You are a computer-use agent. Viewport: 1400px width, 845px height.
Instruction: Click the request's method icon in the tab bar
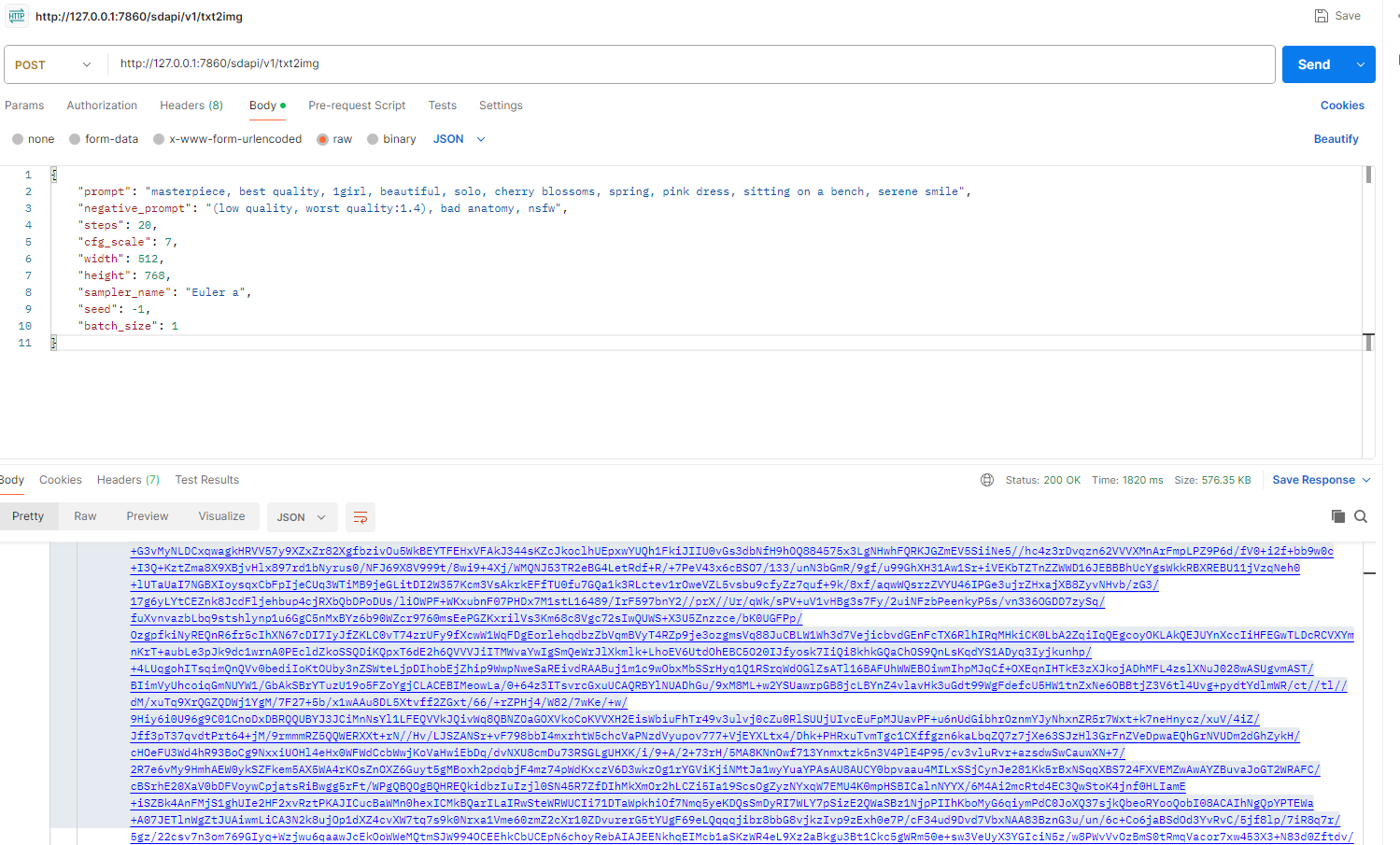click(16, 16)
